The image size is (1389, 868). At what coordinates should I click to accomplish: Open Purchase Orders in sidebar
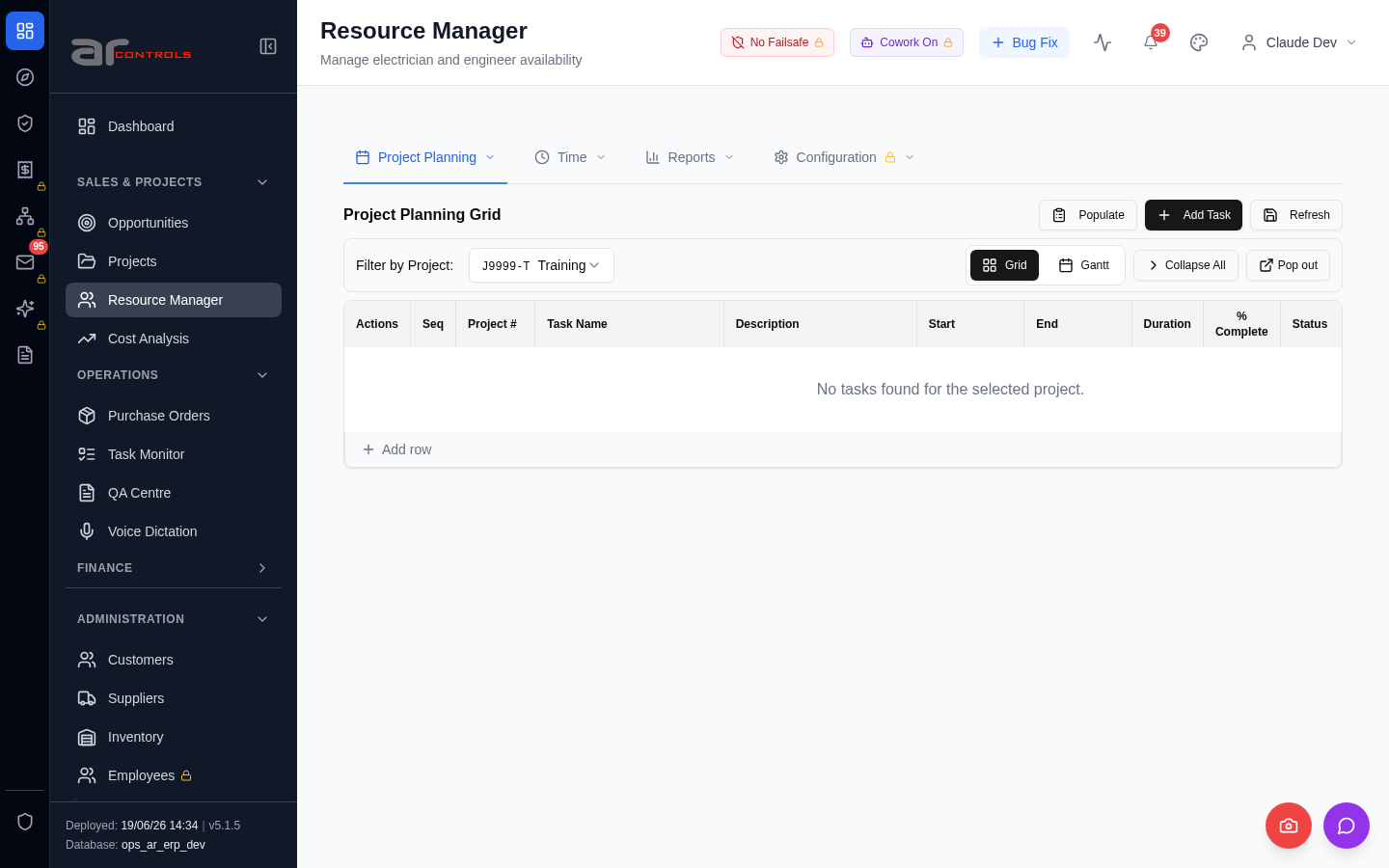pos(174,416)
